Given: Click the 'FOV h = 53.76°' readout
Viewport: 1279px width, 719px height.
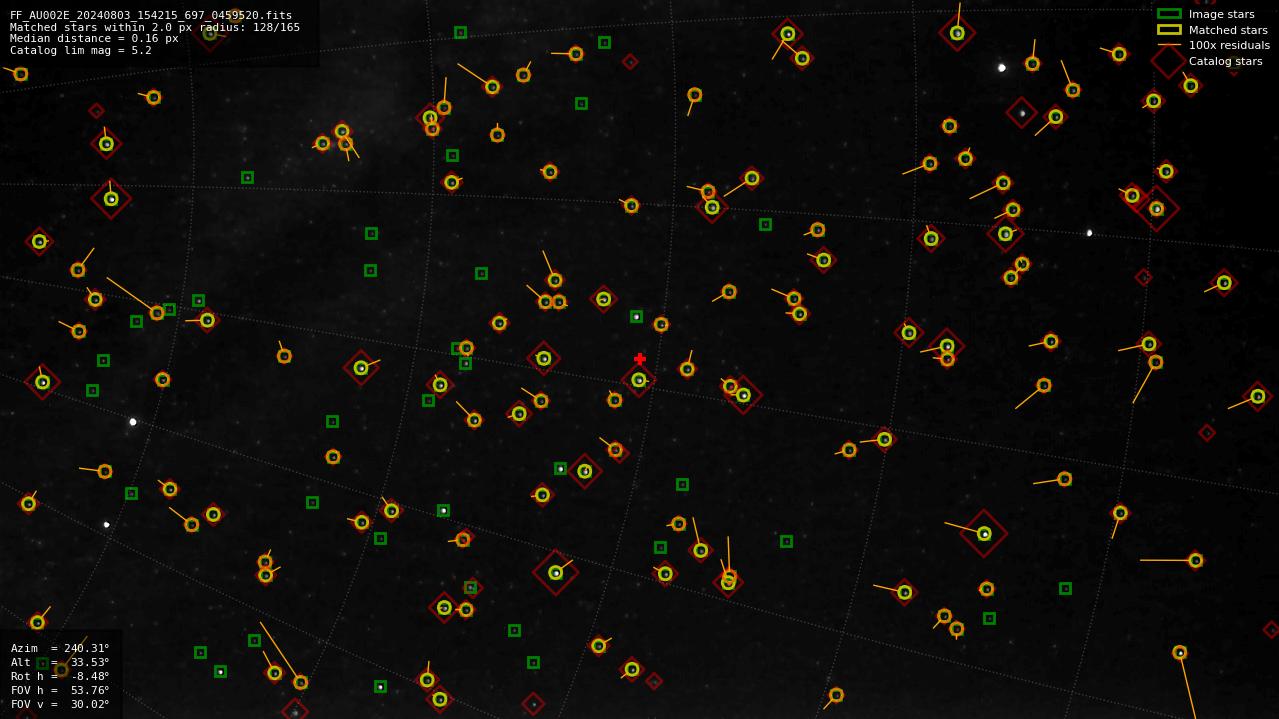Looking at the screenshot, I should (x=60, y=690).
